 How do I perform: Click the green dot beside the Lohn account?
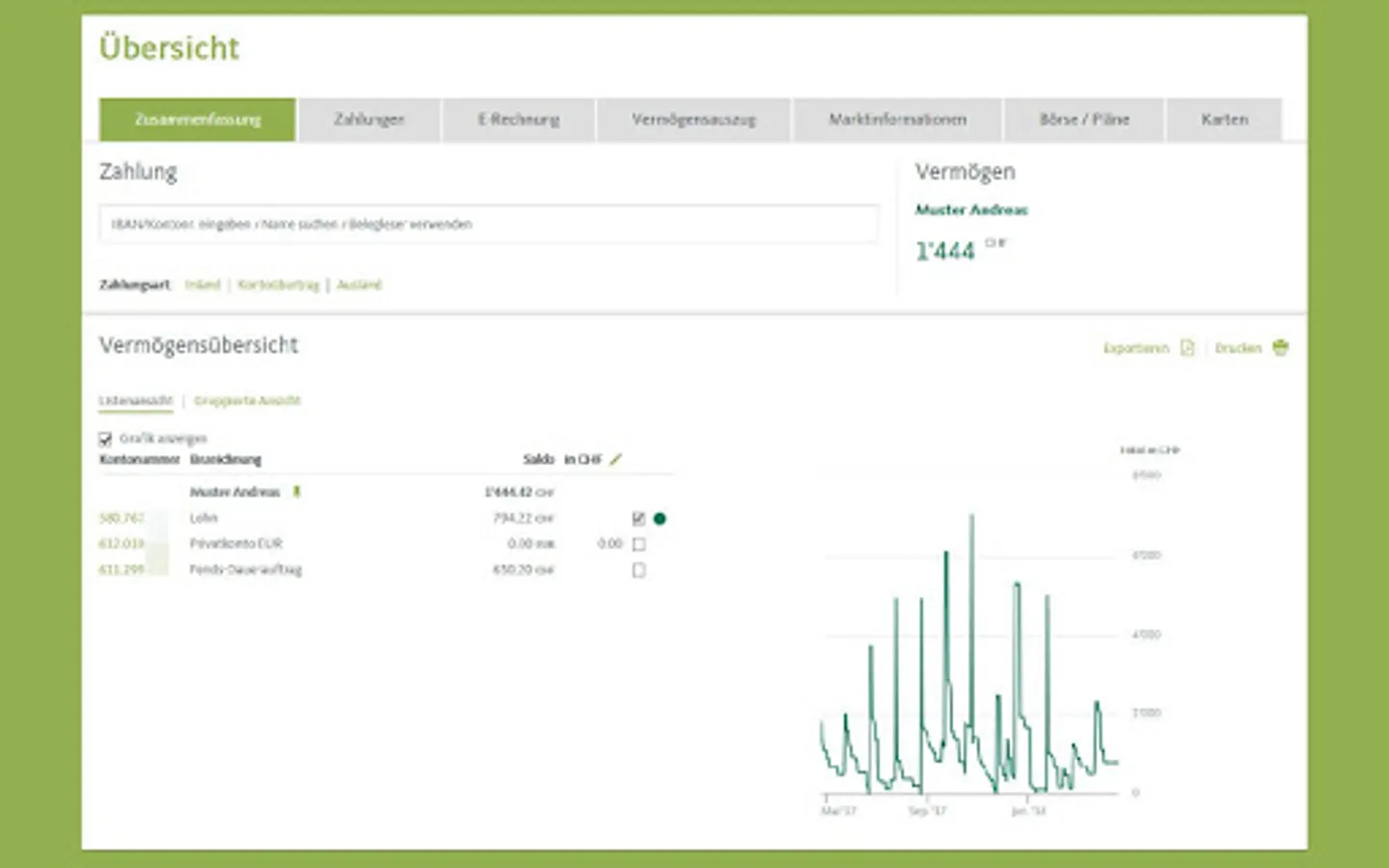[660, 519]
